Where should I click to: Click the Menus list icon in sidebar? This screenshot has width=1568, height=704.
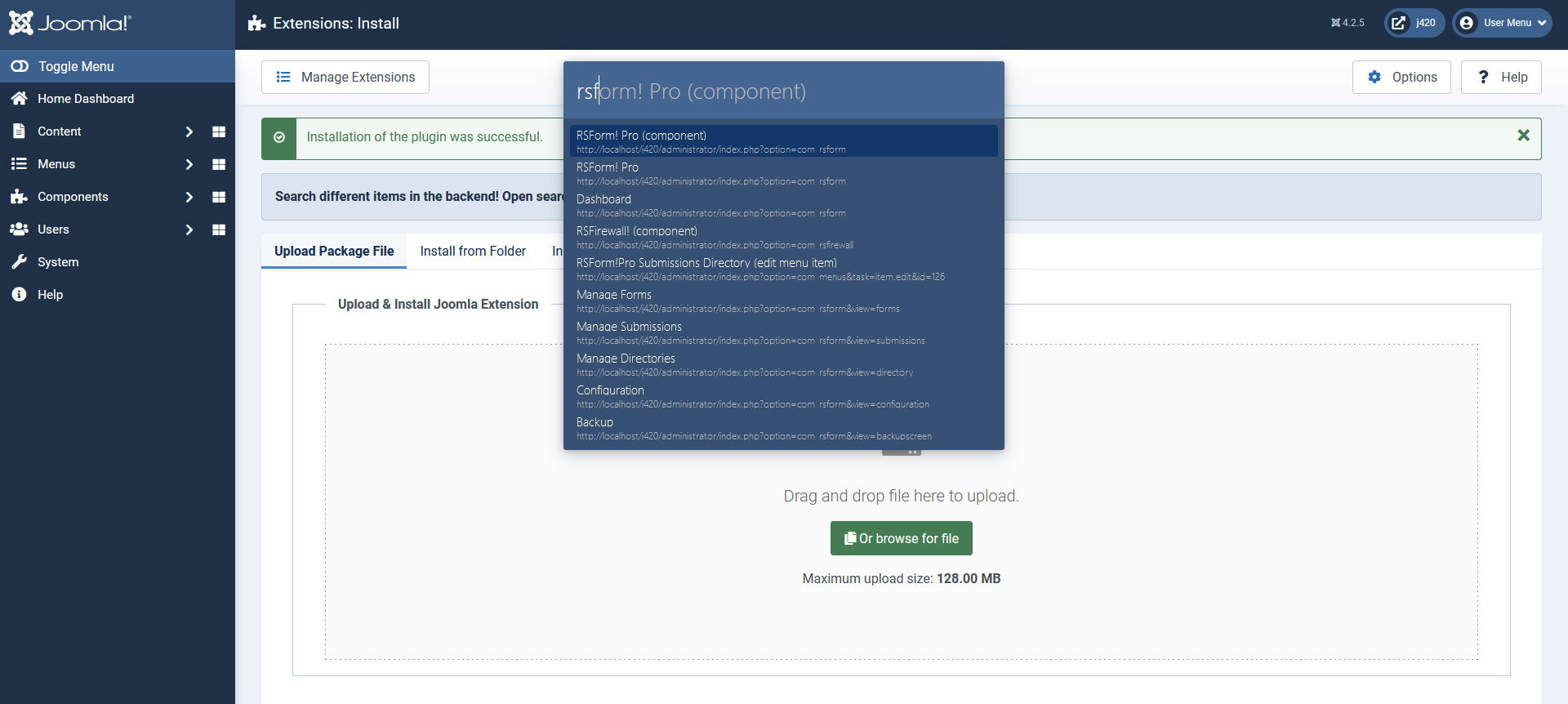(x=19, y=163)
